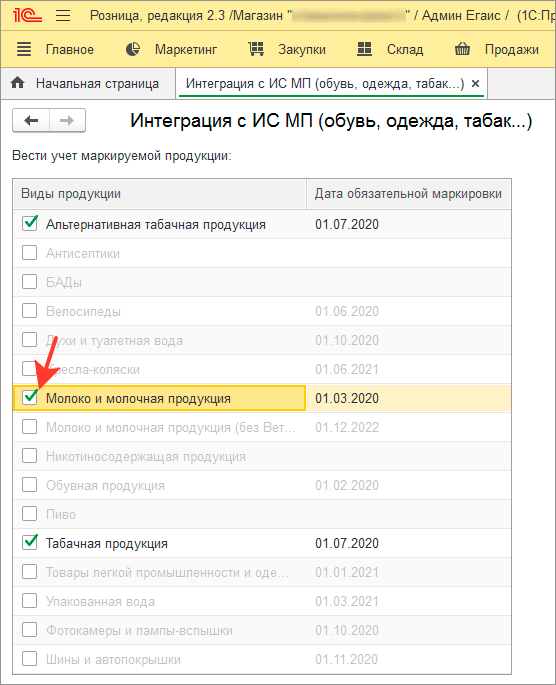The width and height of the screenshot is (556, 685).
Task: Navigate forward with right arrow button
Action: 67,120
